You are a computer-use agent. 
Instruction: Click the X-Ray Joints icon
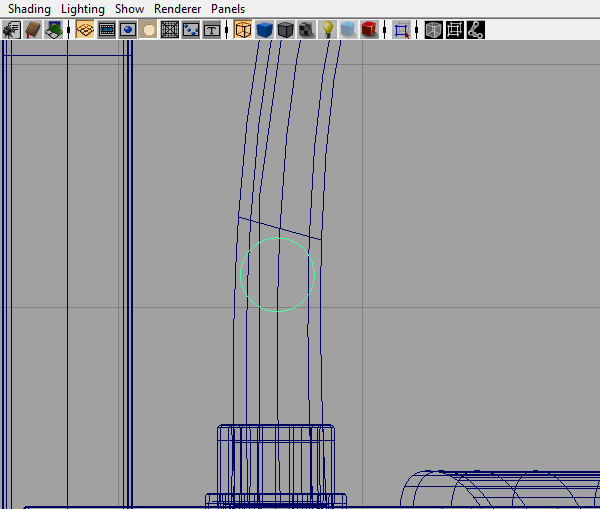(476, 30)
